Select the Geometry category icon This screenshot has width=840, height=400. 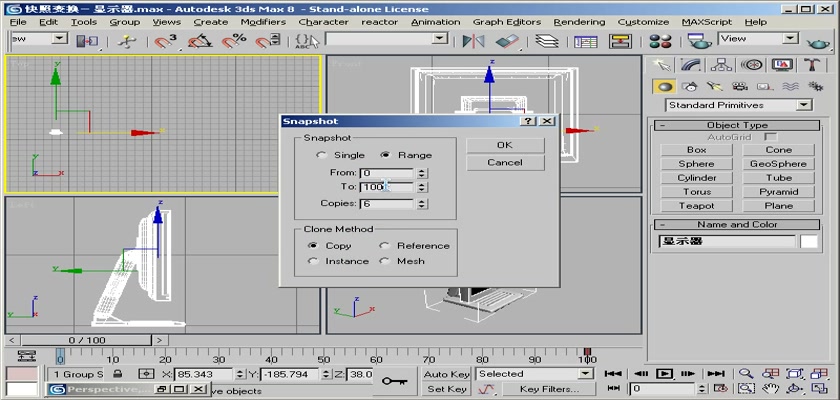click(x=665, y=86)
